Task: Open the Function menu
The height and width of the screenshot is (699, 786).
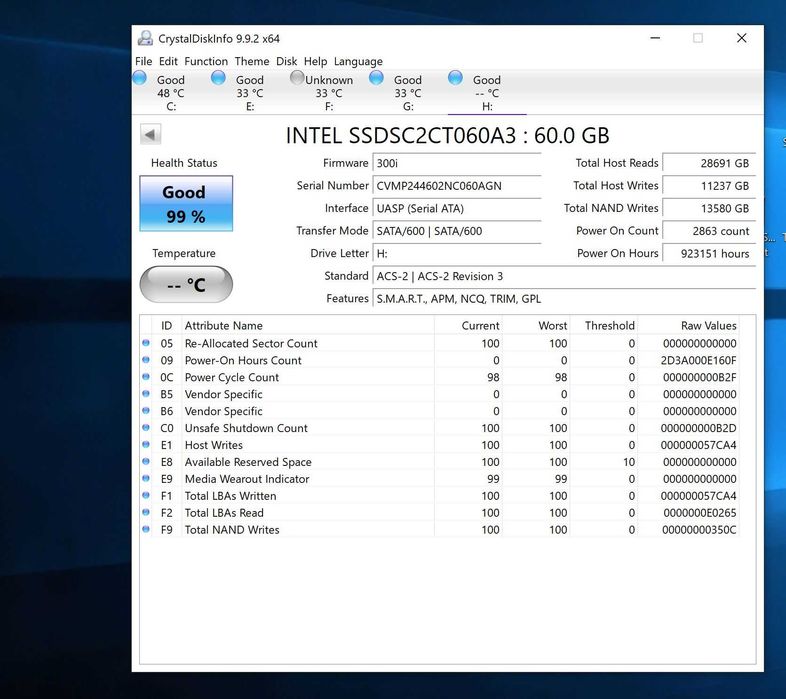Action: pos(206,61)
